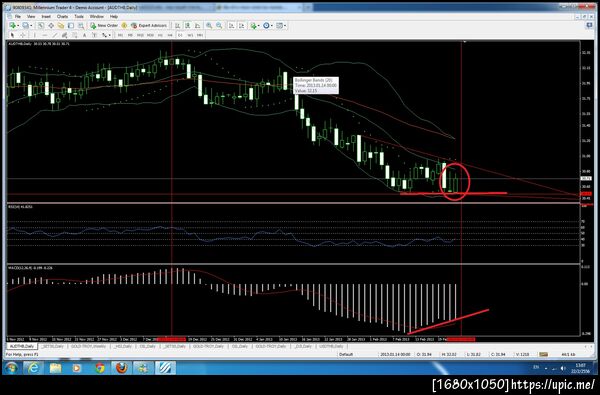Switch chart to candlesticks

(188, 25)
